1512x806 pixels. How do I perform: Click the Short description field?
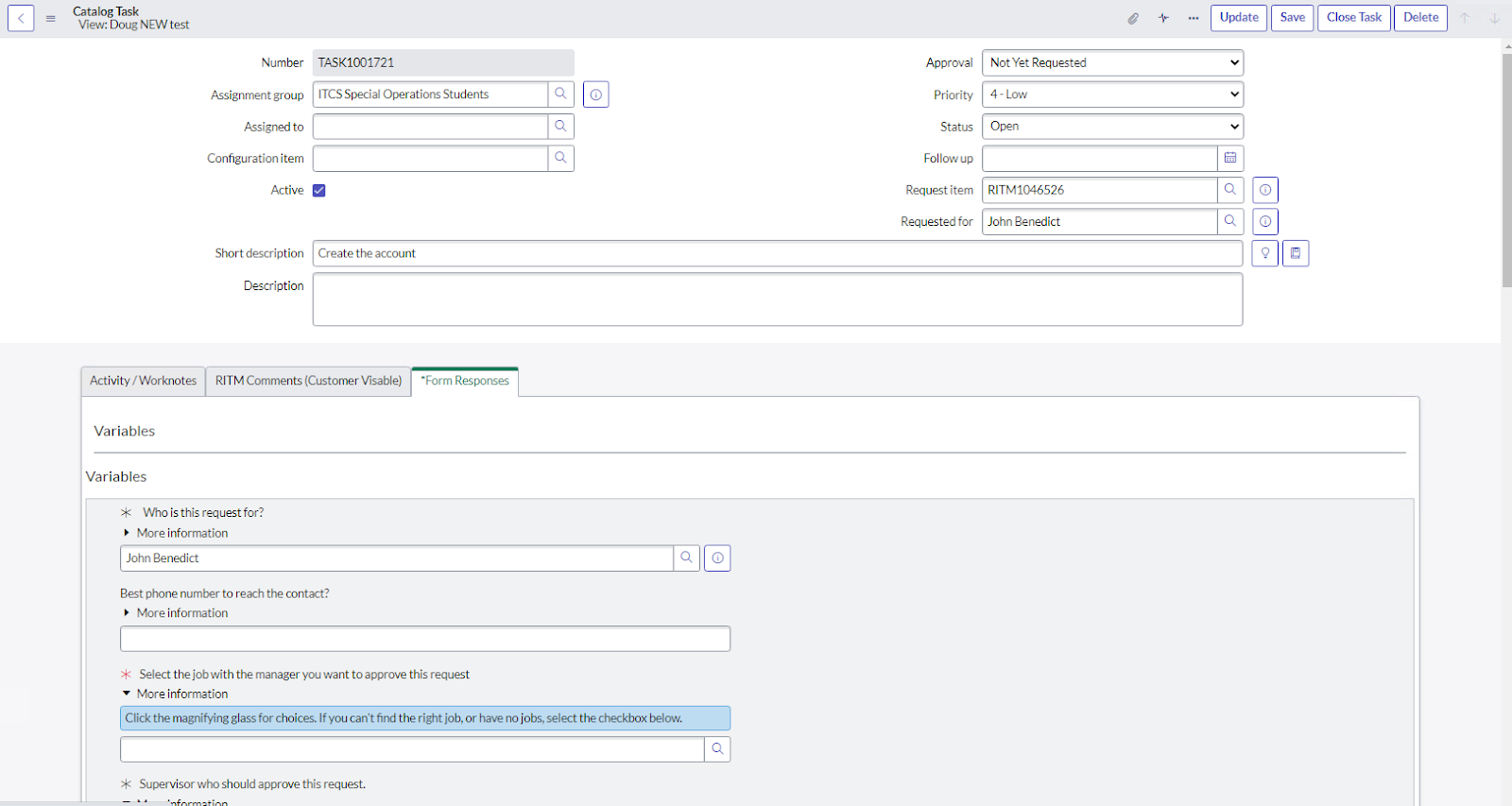click(778, 253)
